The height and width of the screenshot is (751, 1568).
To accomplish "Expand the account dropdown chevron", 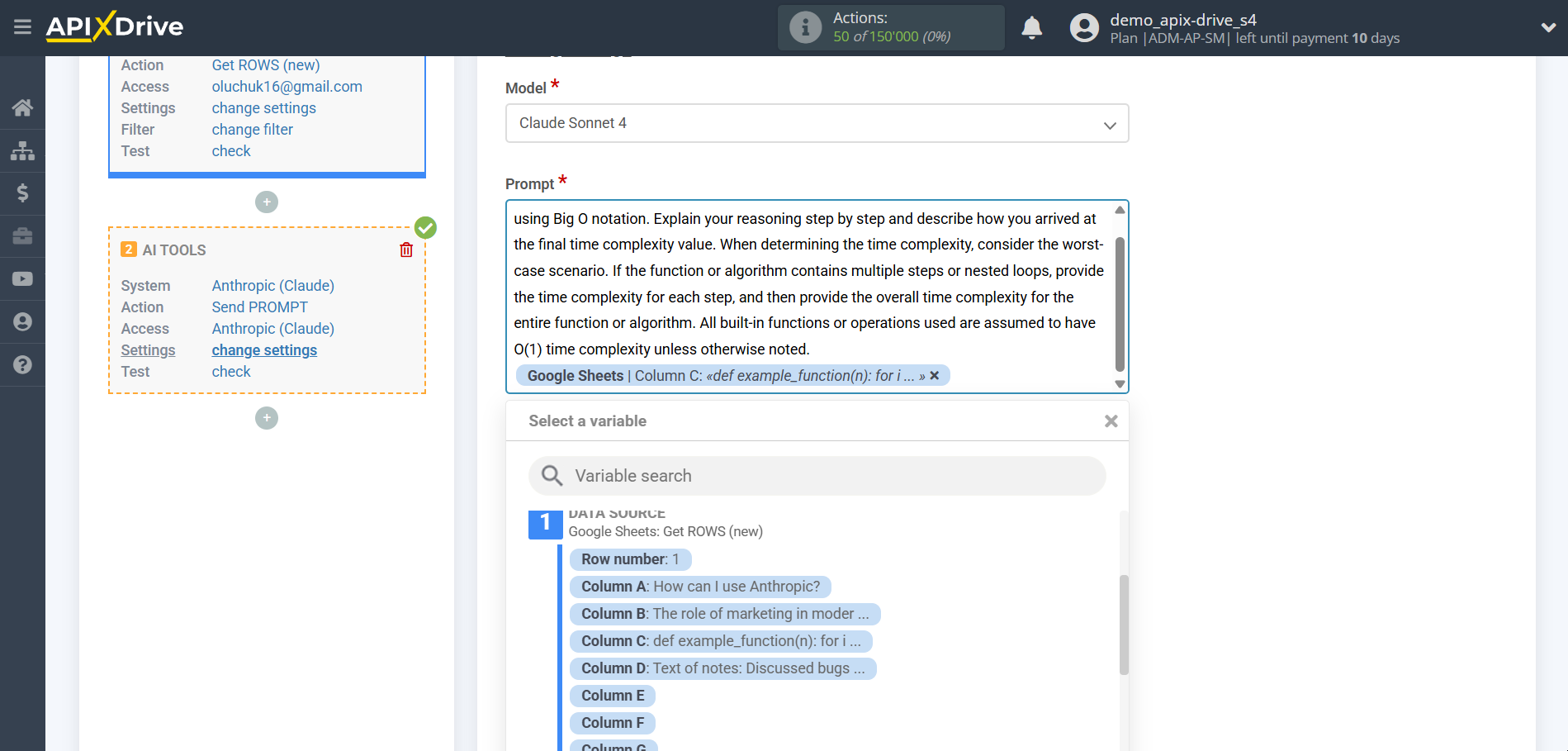I will click(x=1548, y=27).
